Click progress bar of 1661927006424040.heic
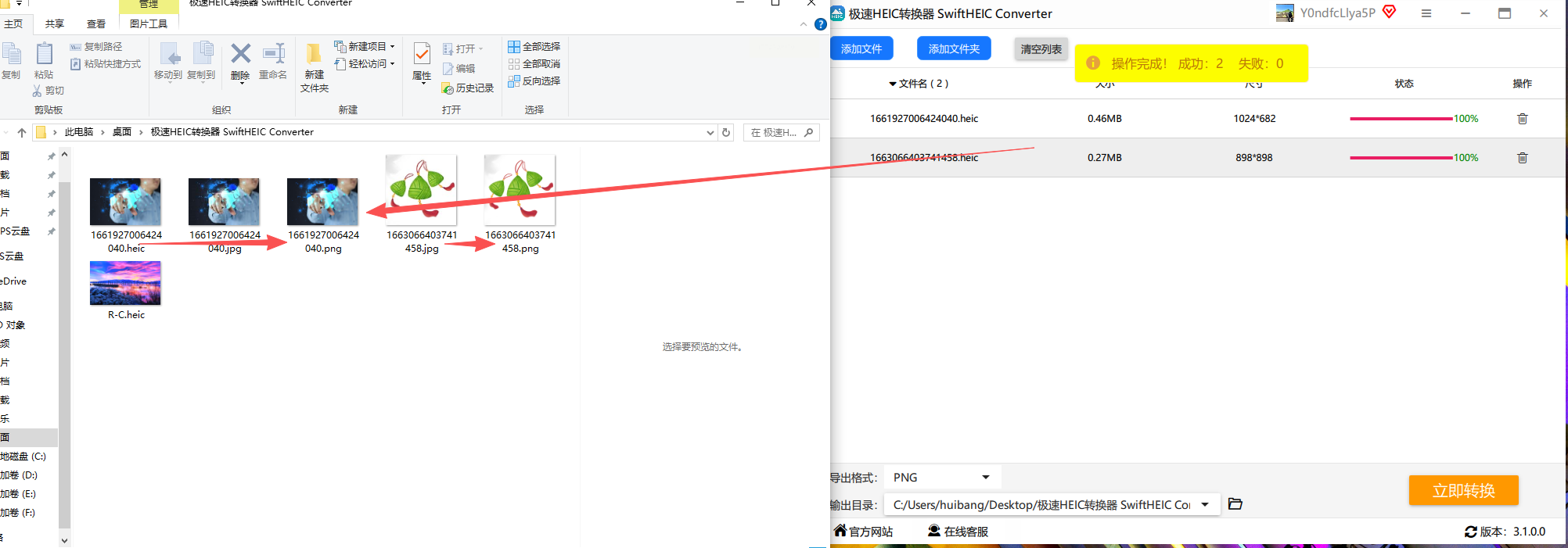Image resolution: width=1568 pixels, height=548 pixels. pos(1401,119)
